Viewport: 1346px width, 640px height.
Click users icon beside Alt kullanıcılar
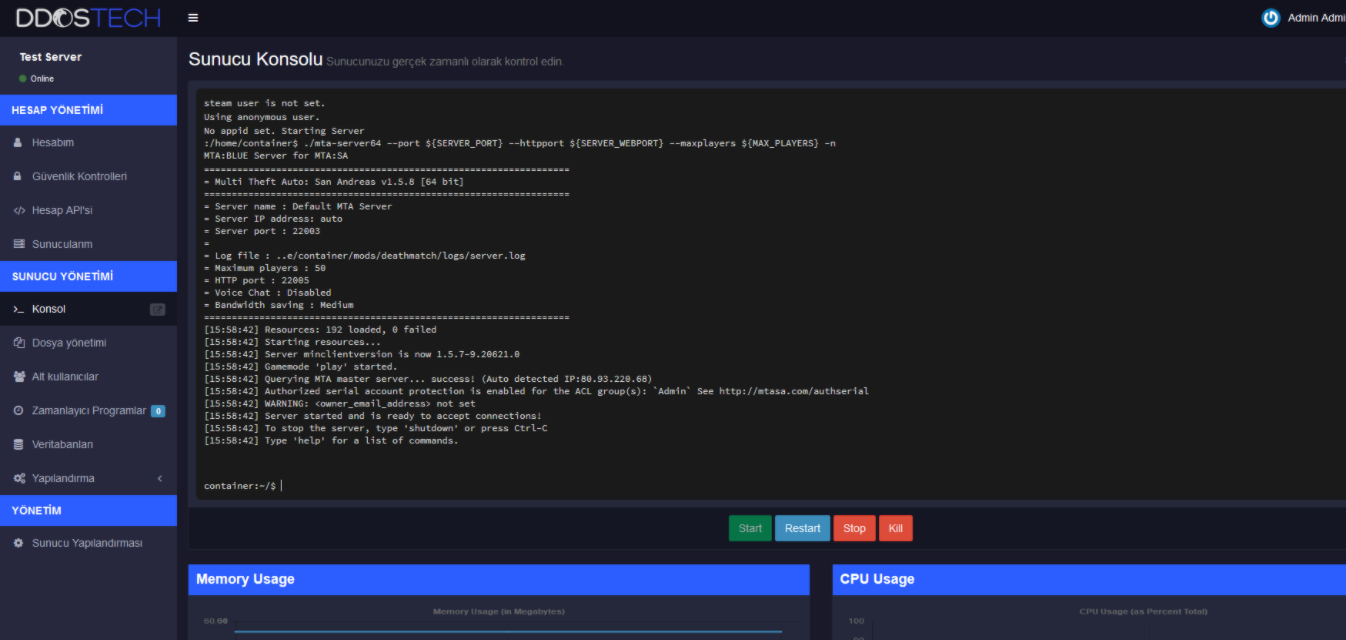(19, 377)
